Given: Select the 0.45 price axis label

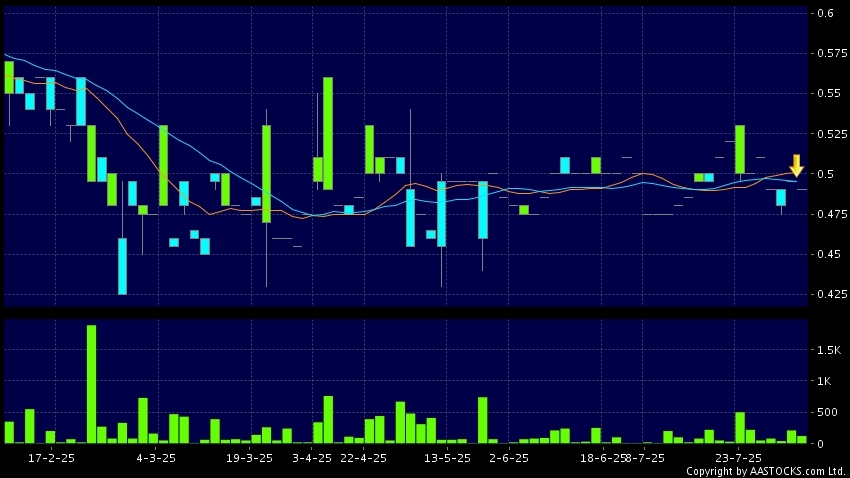Looking at the screenshot, I should pyautogui.click(x=829, y=254).
